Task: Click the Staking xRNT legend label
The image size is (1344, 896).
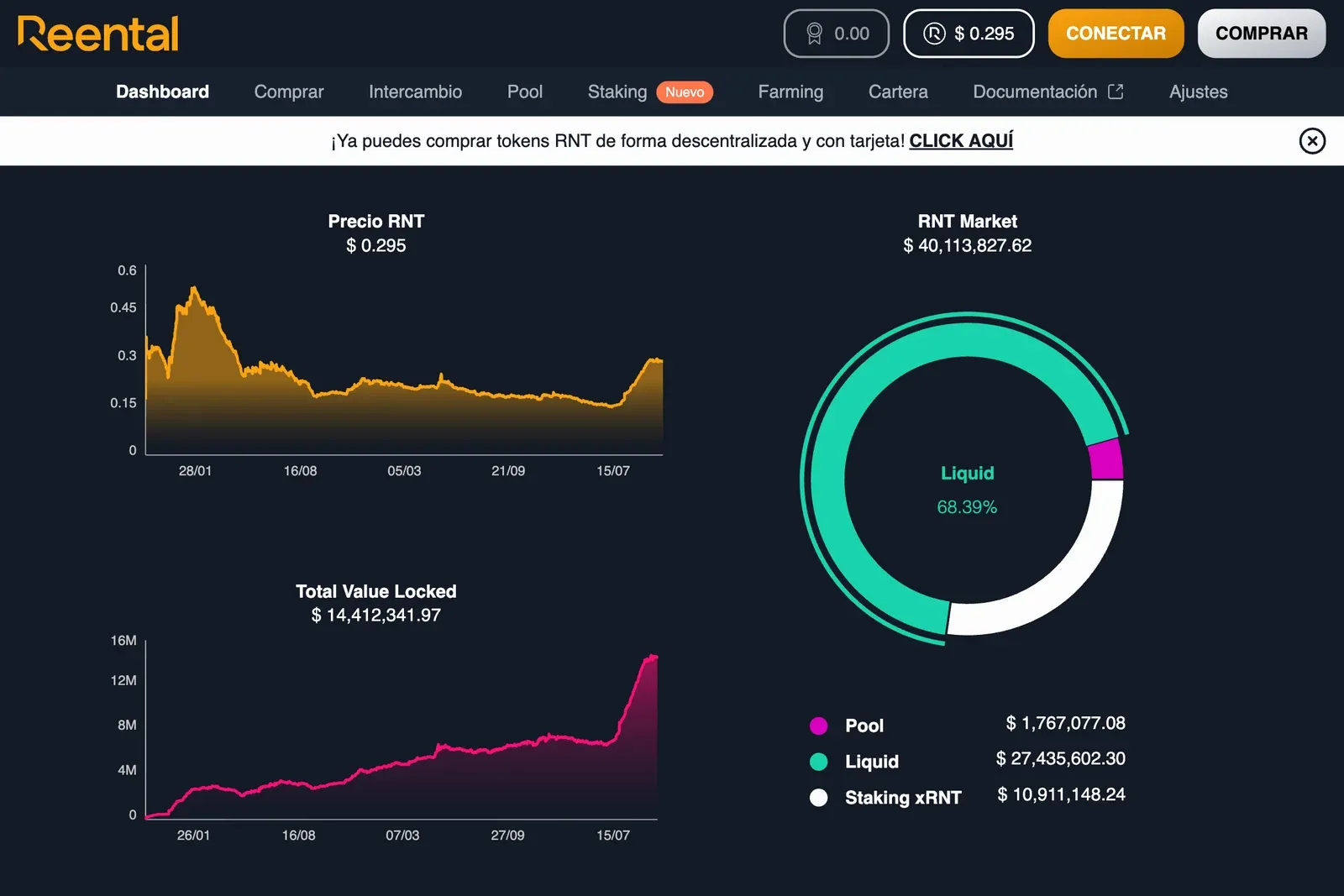Action: coord(903,798)
